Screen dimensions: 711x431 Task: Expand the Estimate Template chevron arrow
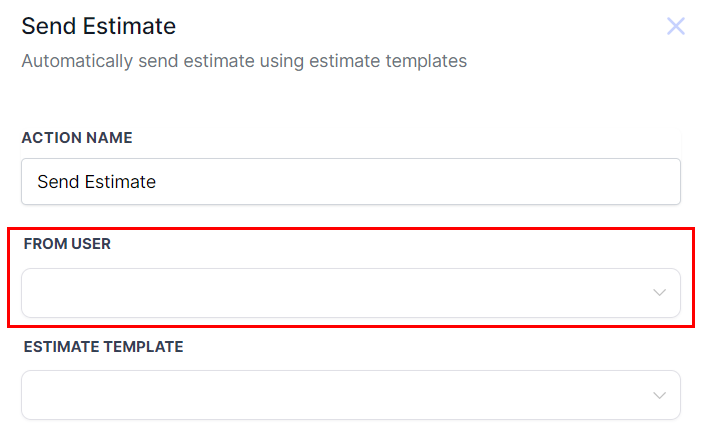coord(659,396)
